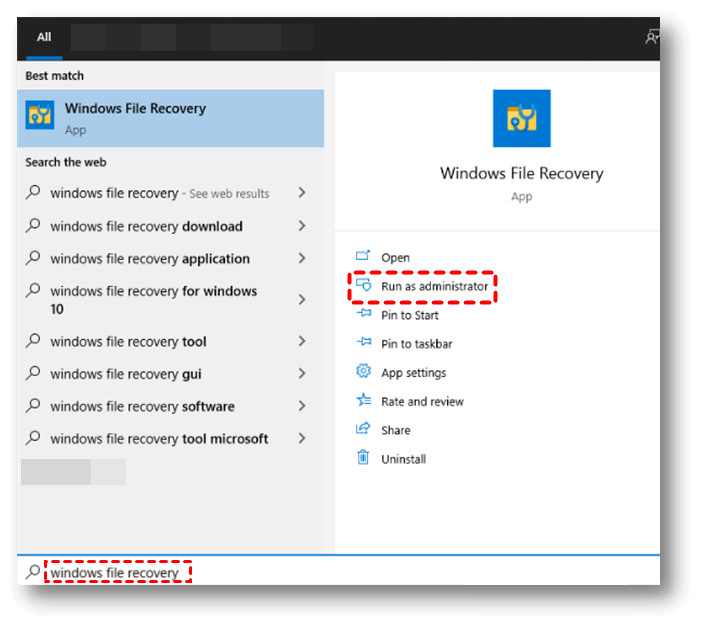Click search icon beside 'See web results'

coord(33,192)
